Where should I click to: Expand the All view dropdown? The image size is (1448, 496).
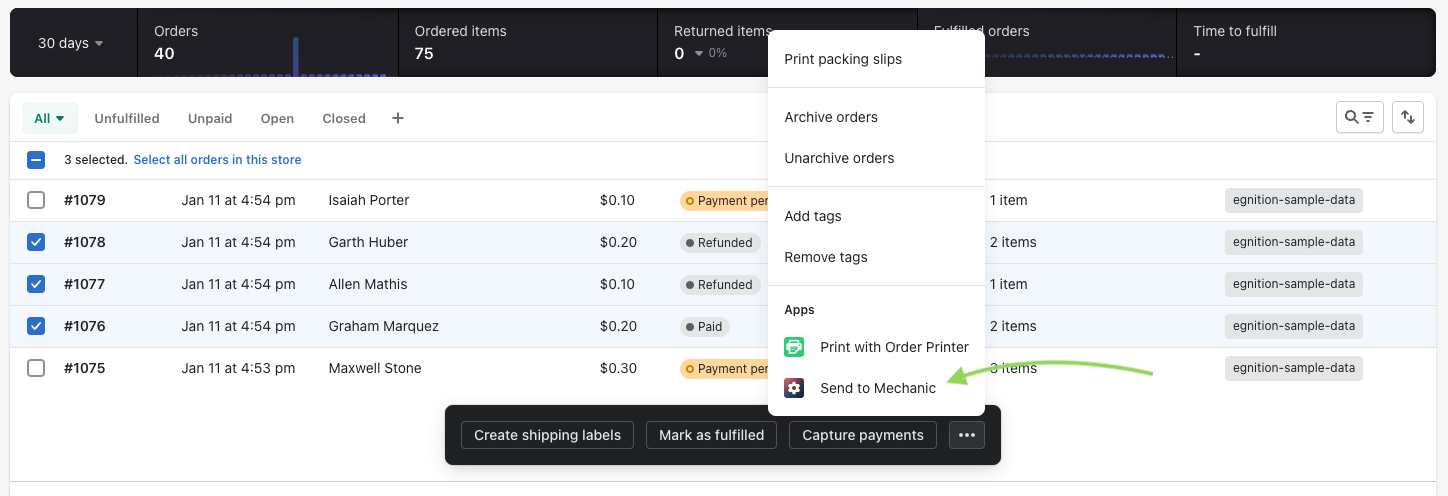pos(49,118)
